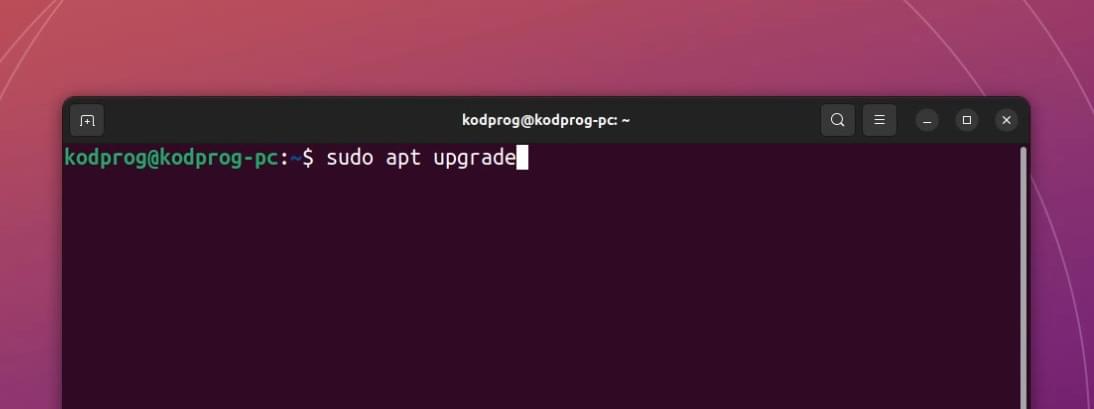Click empty header bar between new-tab button and title
Image resolution: width=1094 pixels, height=409 pixels.
coord(279,120)
